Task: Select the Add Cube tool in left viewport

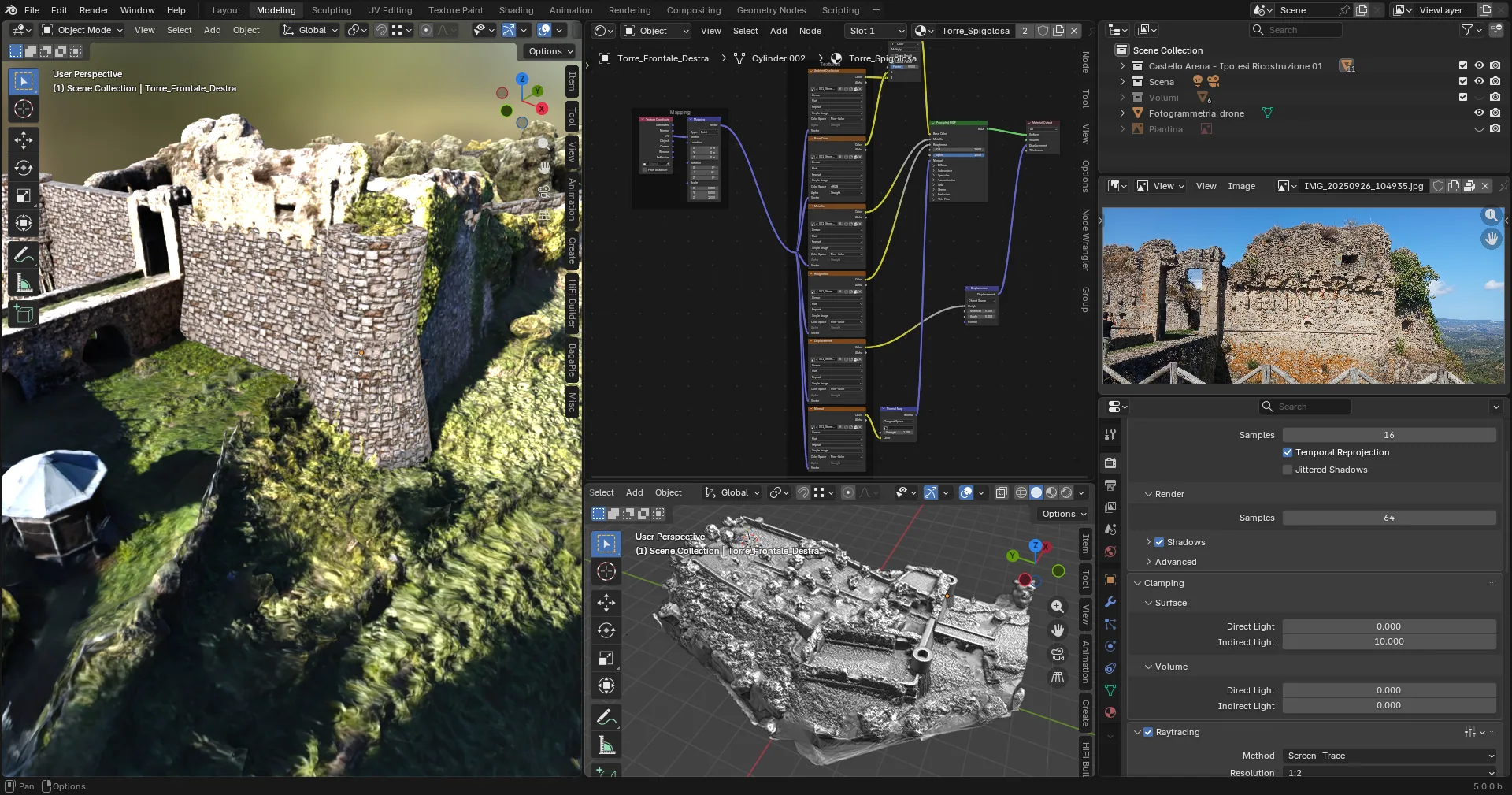Action: coord(24,314)
